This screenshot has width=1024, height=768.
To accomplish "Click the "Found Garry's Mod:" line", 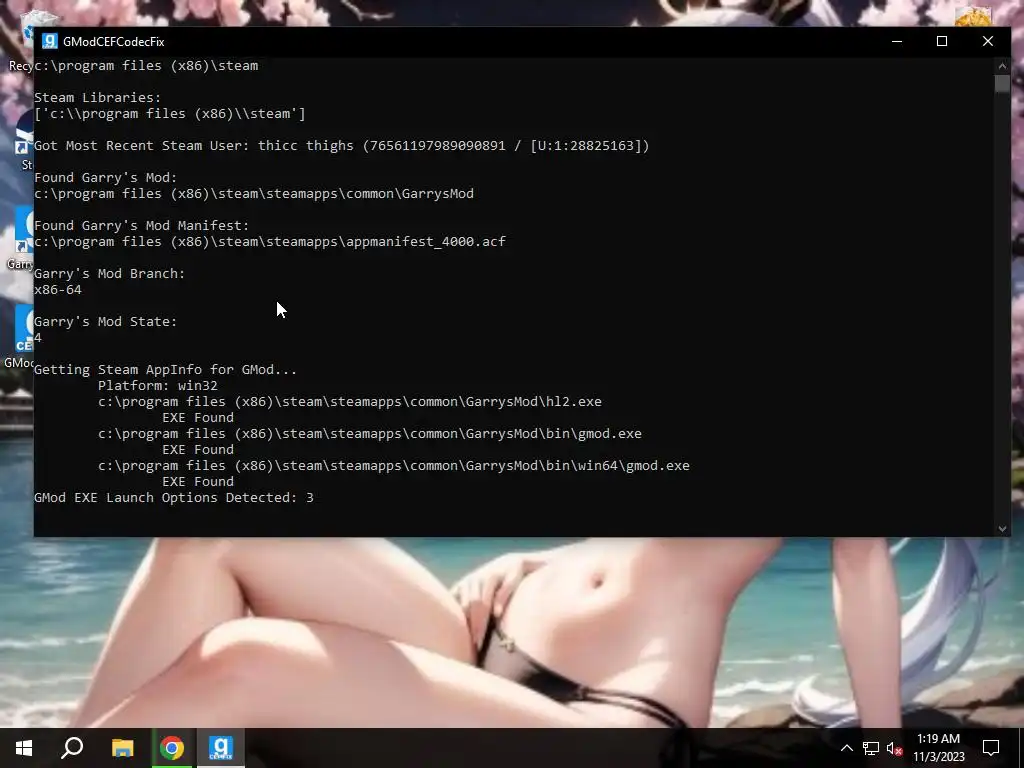I will (105, 178).
